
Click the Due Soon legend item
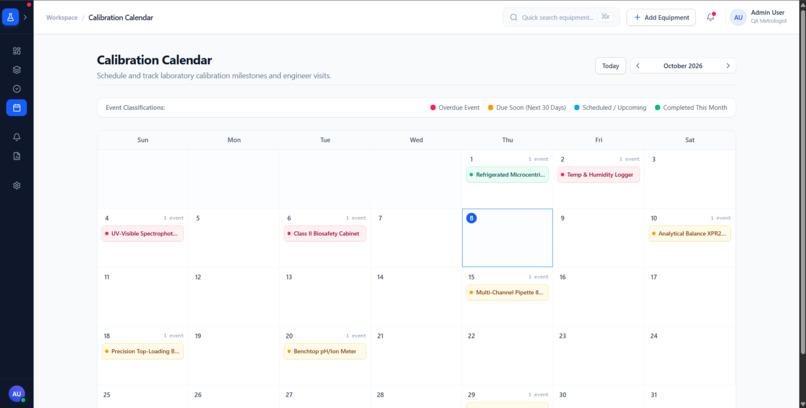527,108
